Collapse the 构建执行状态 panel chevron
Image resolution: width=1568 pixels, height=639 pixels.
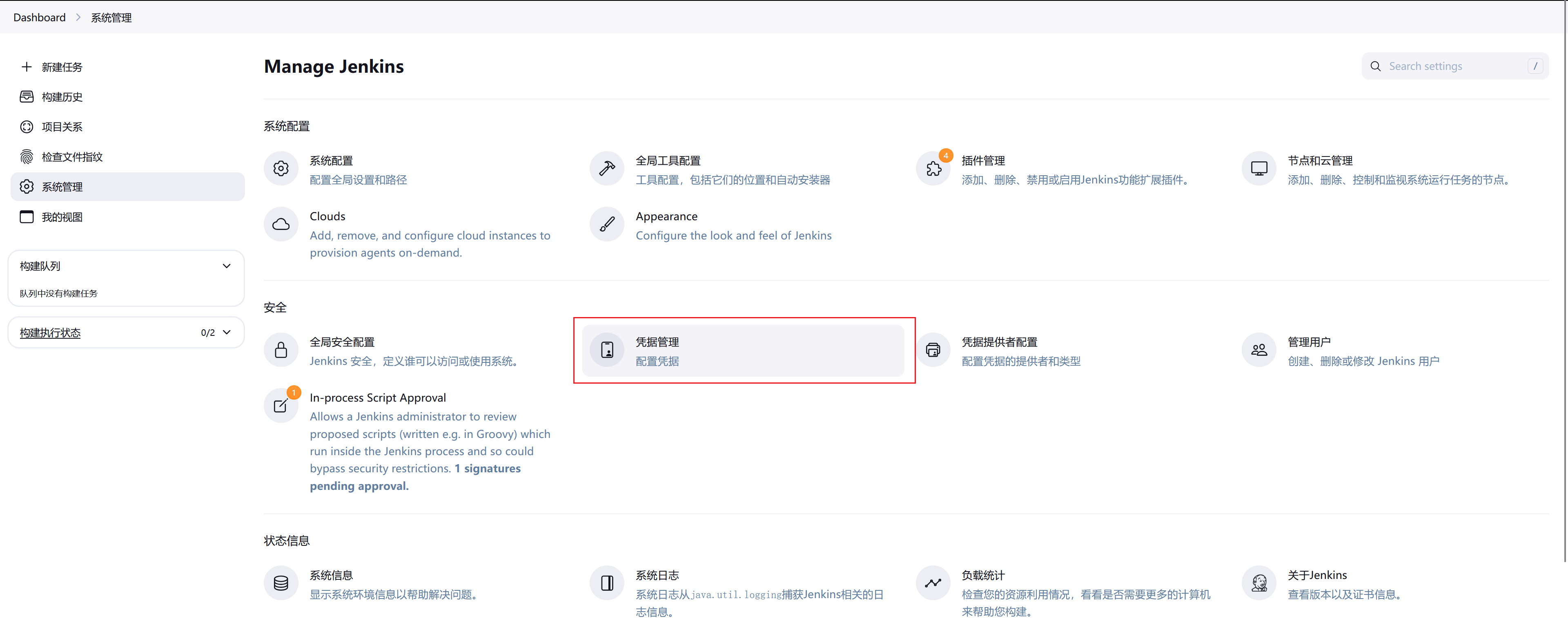click(227, 332)
